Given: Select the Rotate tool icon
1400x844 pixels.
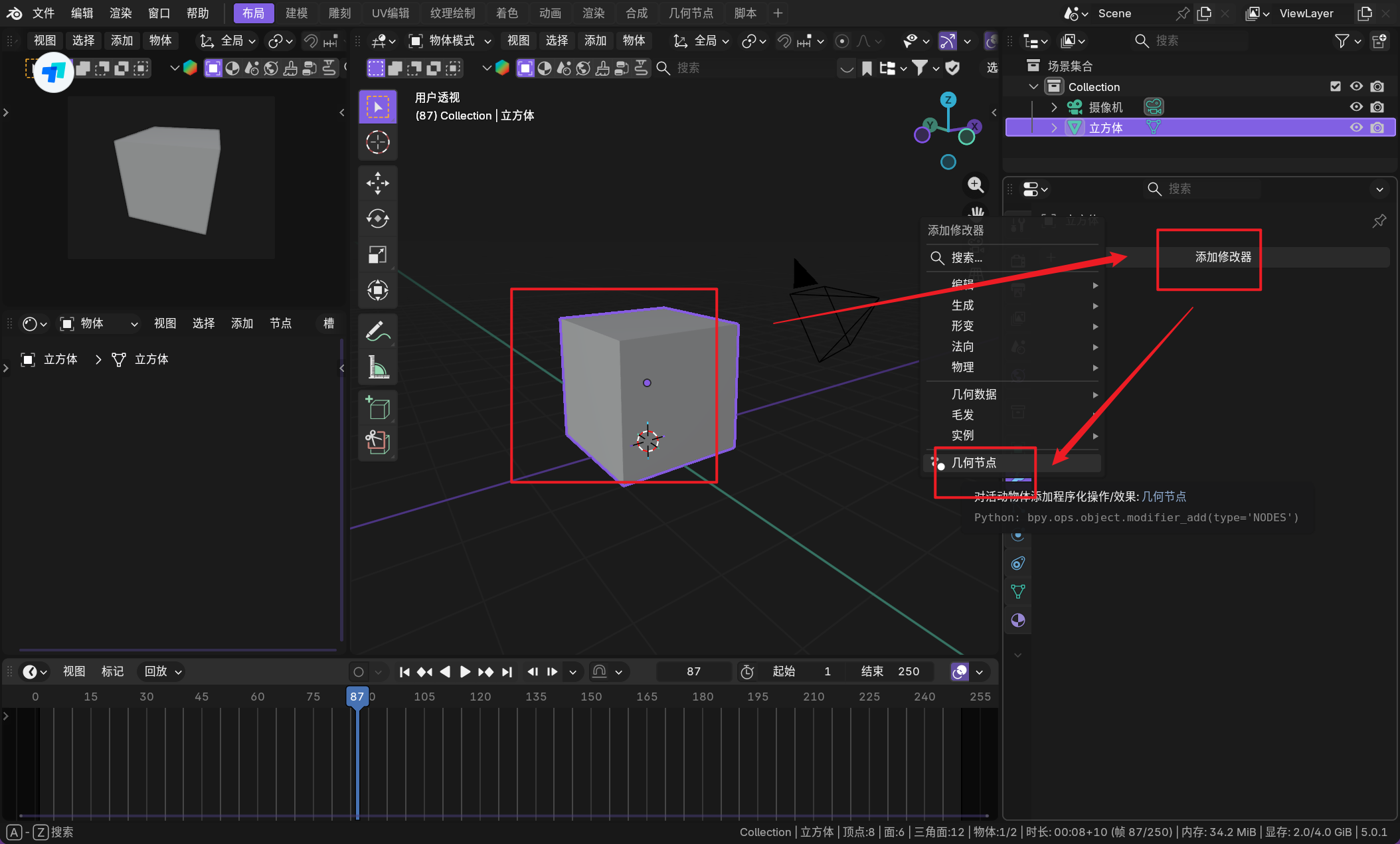Looking at the screenshot, I should 377,218.
